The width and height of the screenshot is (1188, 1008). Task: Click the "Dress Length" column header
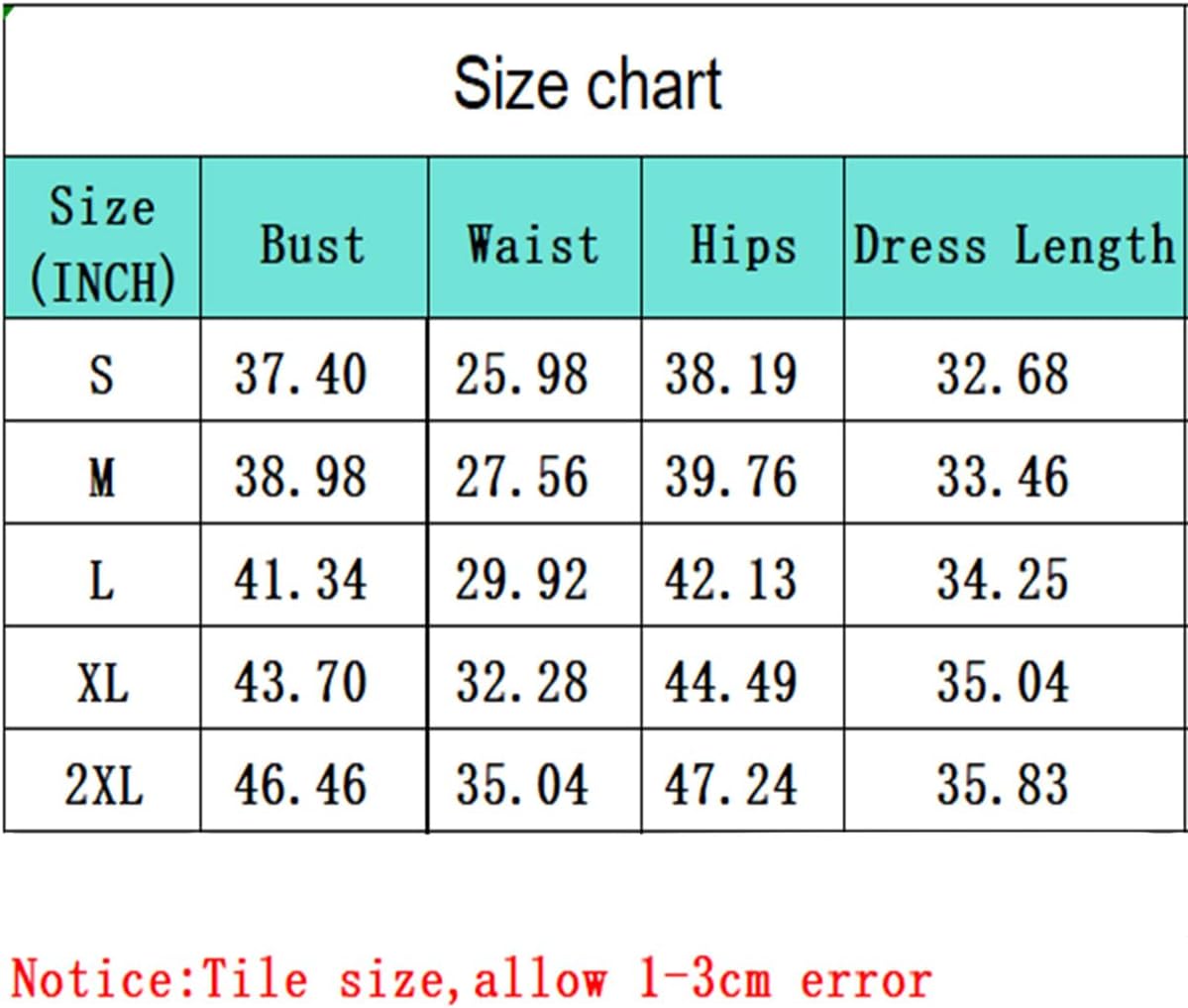pyautogui.click(x=1013, y=244)
